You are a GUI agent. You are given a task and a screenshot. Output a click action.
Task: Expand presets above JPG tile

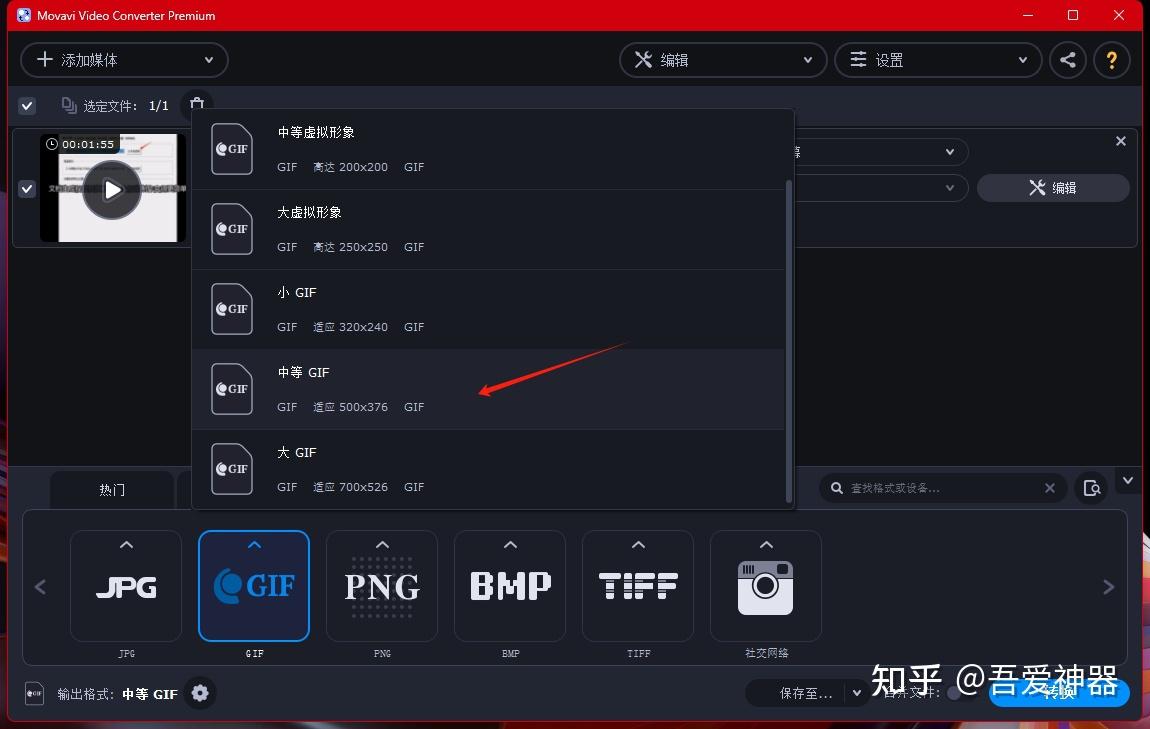pyautogui.click(x=126, y=545)
